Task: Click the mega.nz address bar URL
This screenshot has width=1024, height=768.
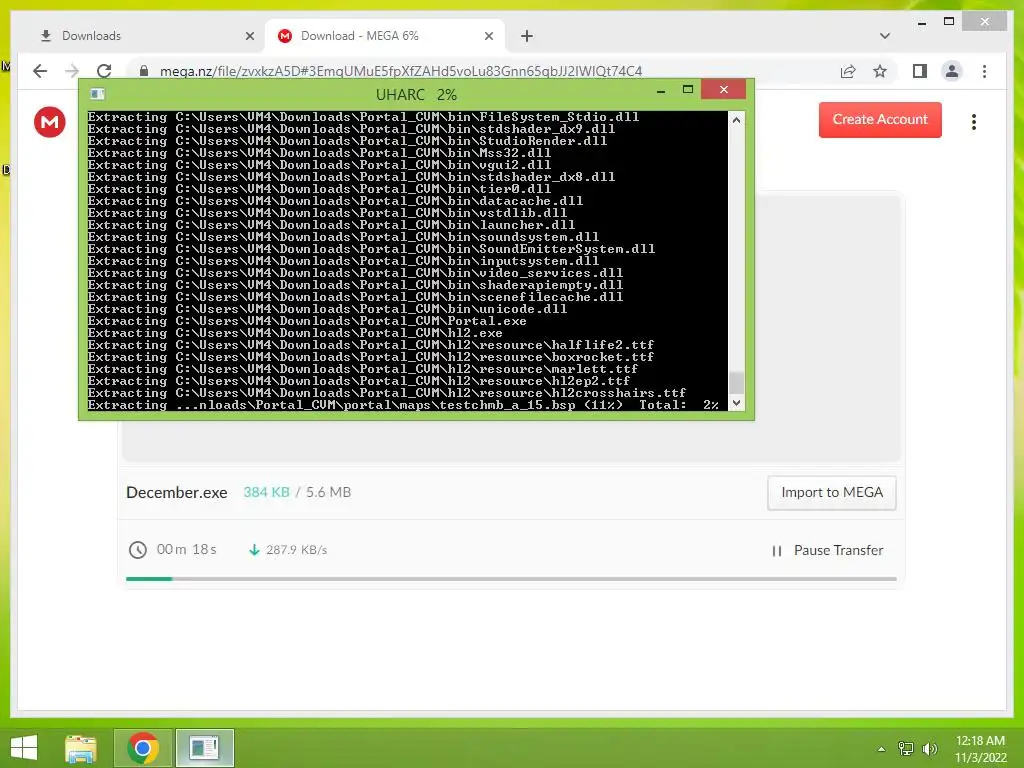Action: [400, 71]
